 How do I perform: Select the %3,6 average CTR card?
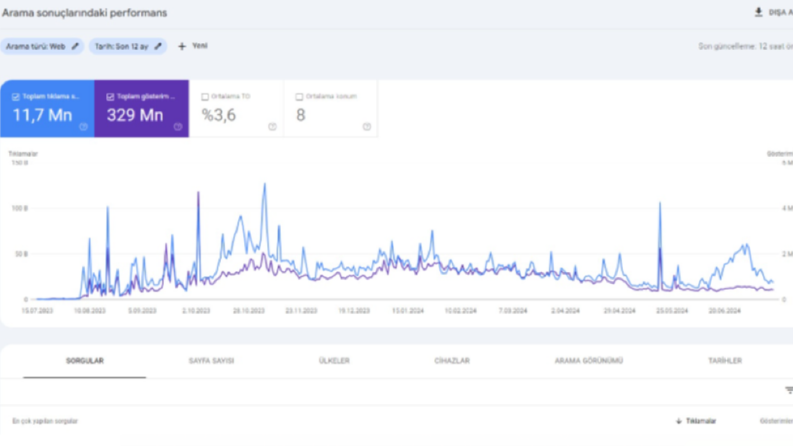(236, 108)
